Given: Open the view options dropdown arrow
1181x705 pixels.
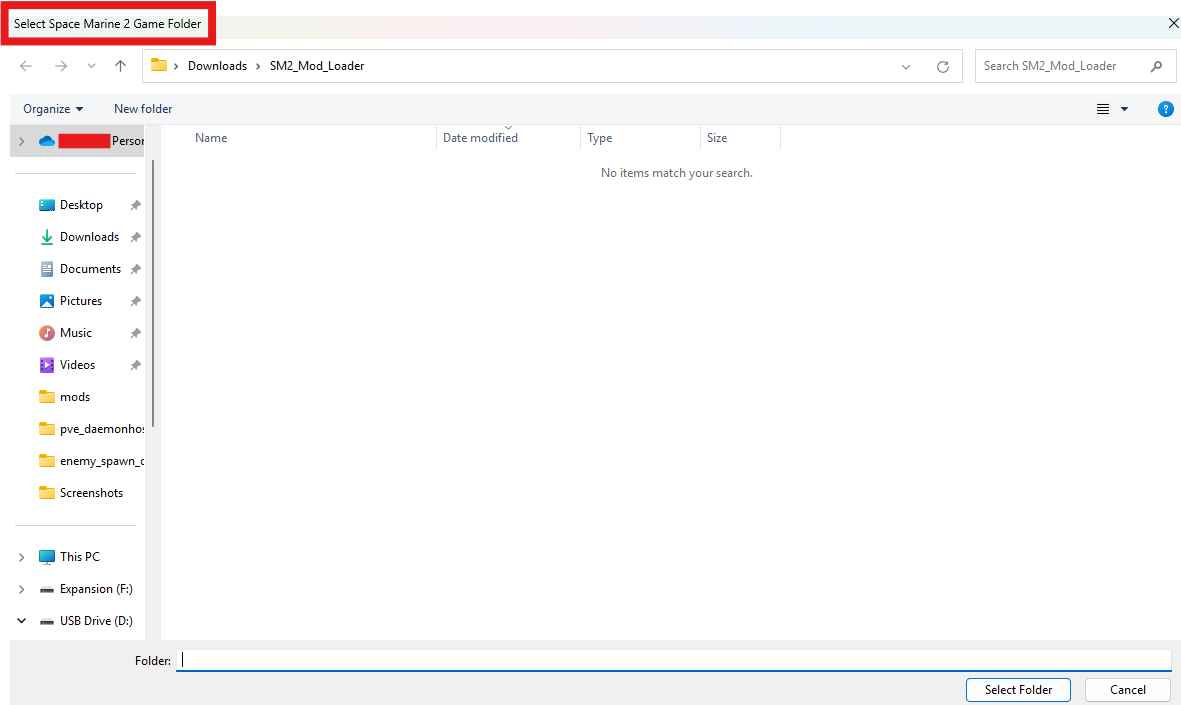Looking at the screenshot, I should [1125, 109].
